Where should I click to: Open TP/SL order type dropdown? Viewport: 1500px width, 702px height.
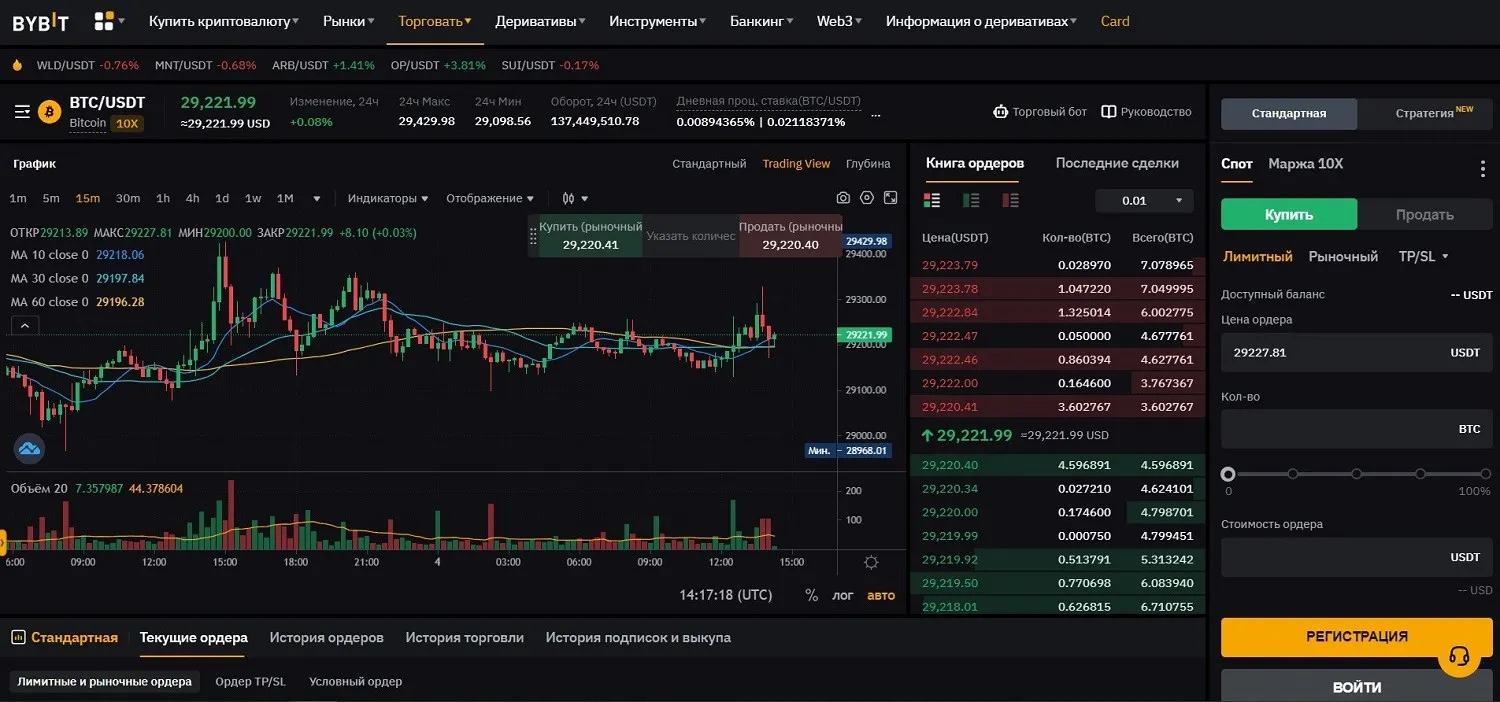(x=1424, y=257)
